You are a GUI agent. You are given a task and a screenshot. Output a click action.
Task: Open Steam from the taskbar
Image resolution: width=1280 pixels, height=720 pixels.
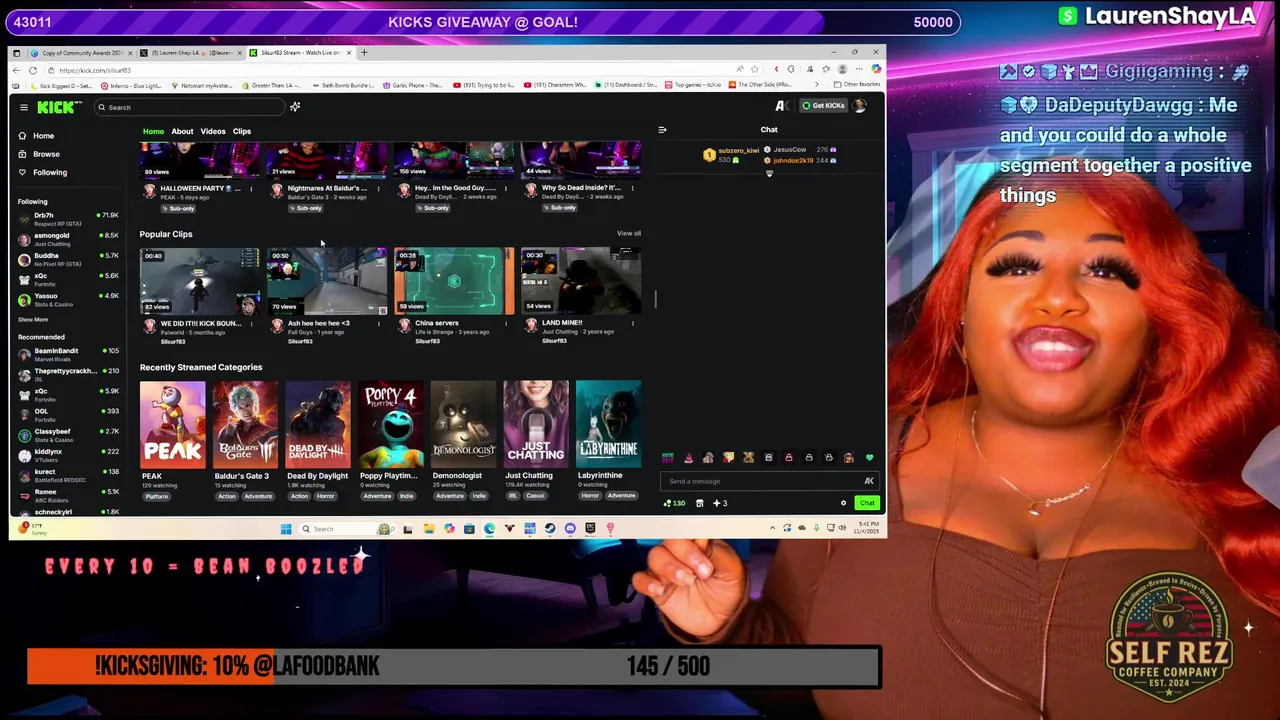point(550,529)
